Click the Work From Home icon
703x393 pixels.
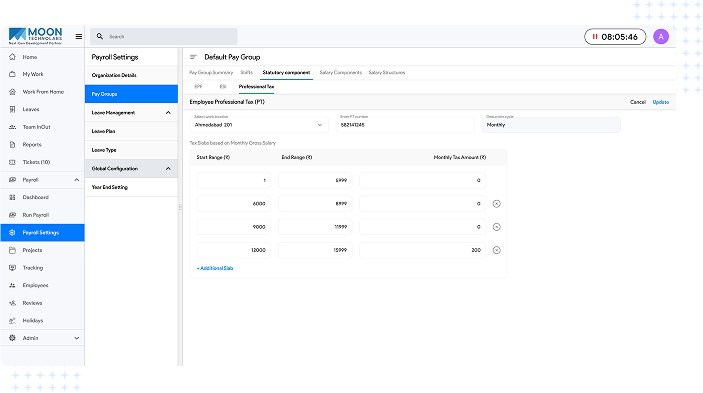click(x=13, y=92)
